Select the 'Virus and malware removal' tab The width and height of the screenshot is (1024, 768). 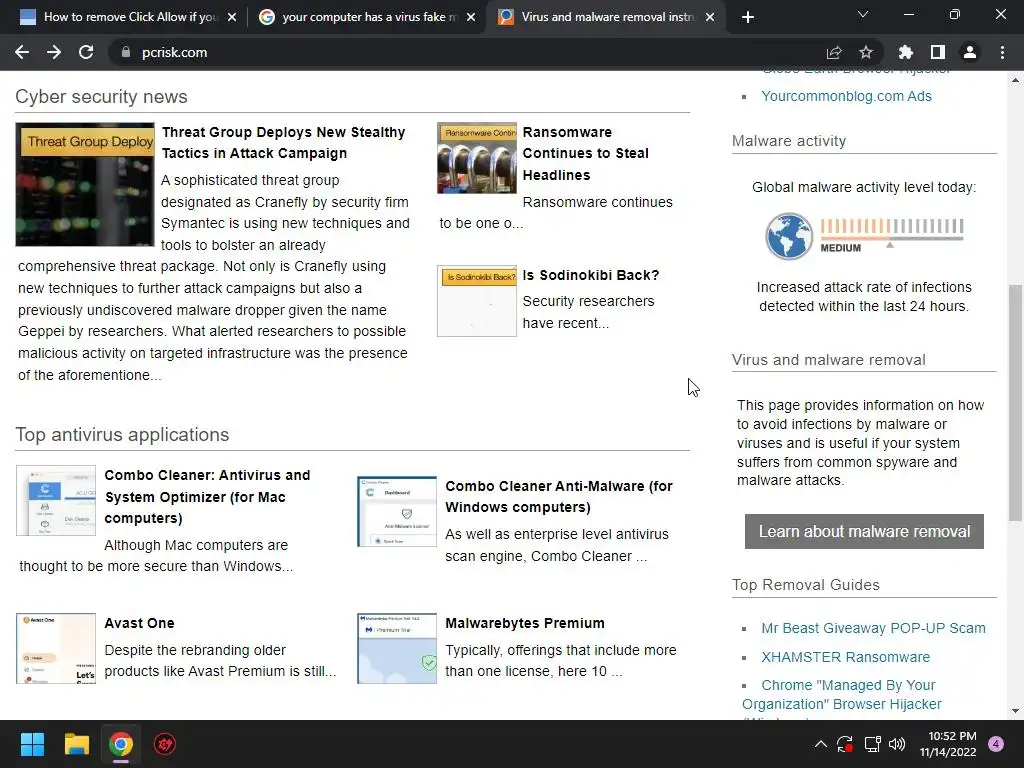click(604, 17)
